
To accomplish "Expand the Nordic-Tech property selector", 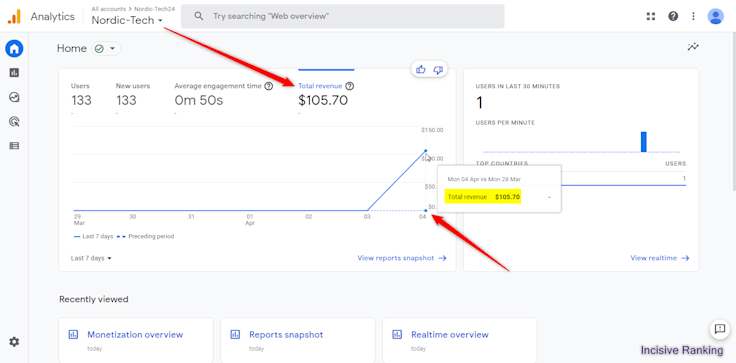I will coord(127,20).
